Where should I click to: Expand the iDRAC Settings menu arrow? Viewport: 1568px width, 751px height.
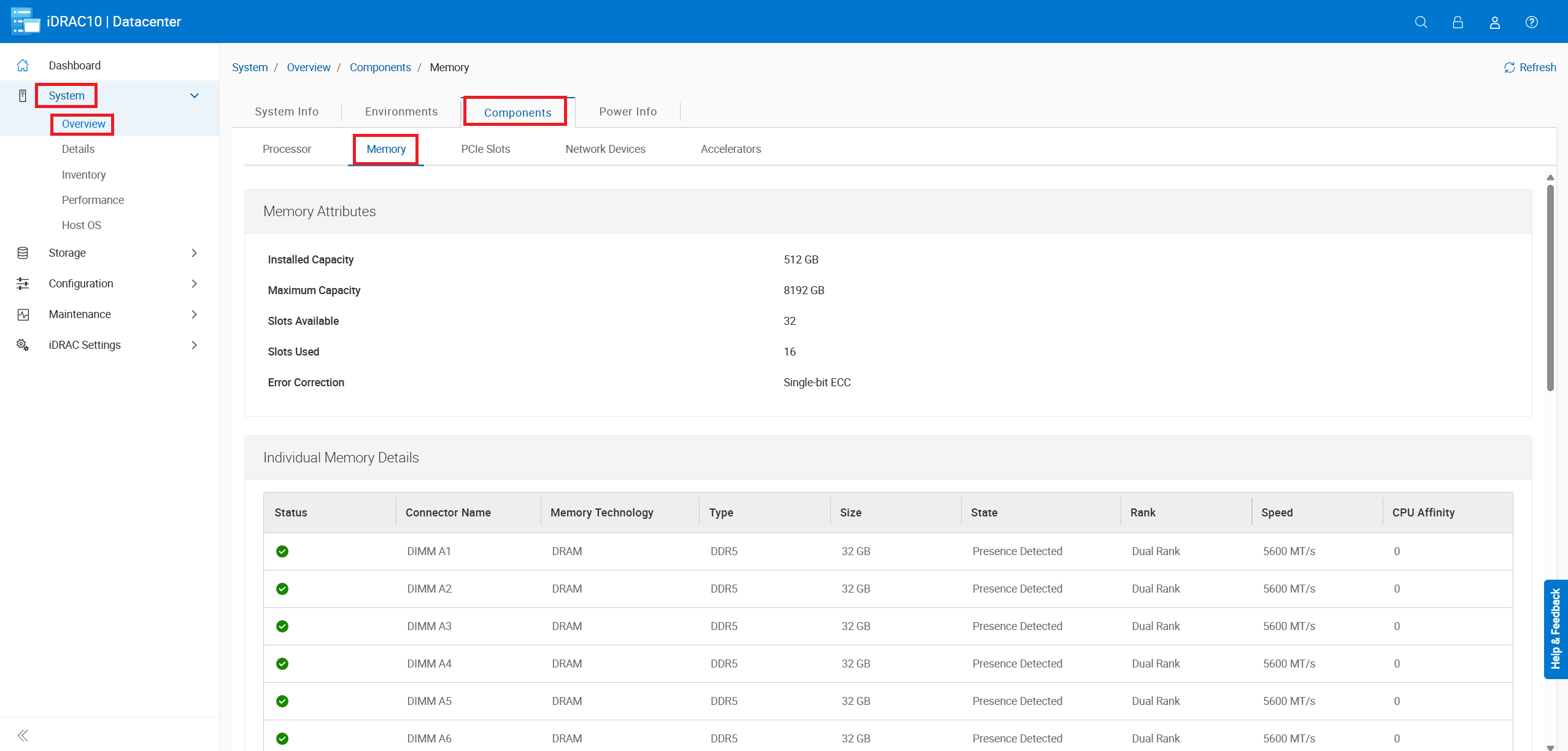(195, 345)
